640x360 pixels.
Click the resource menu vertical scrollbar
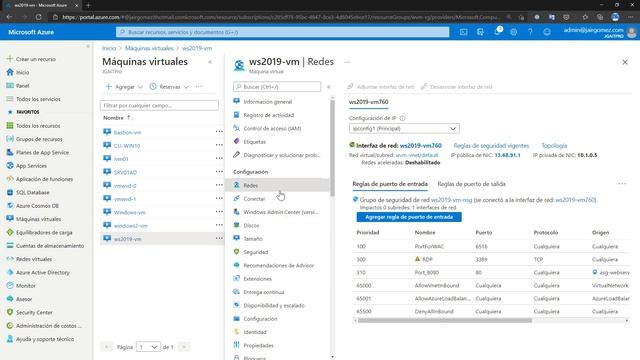coord(332,147)
